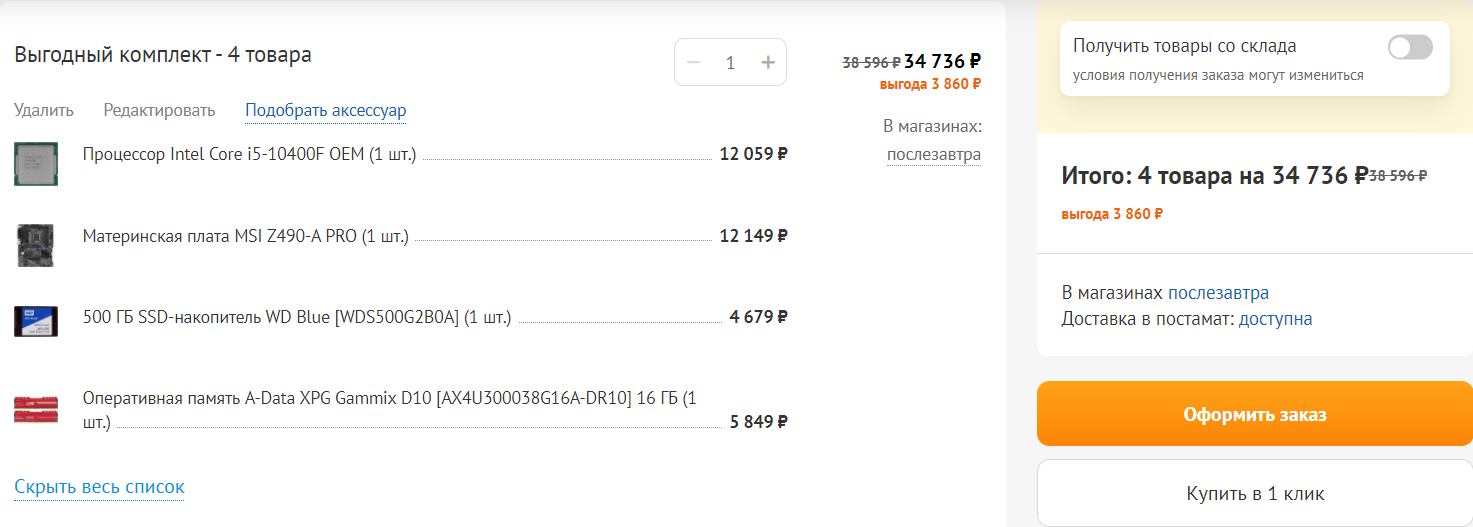Open 'Материнская плата MSI Z490-A PRO' item

click(246, 236)
